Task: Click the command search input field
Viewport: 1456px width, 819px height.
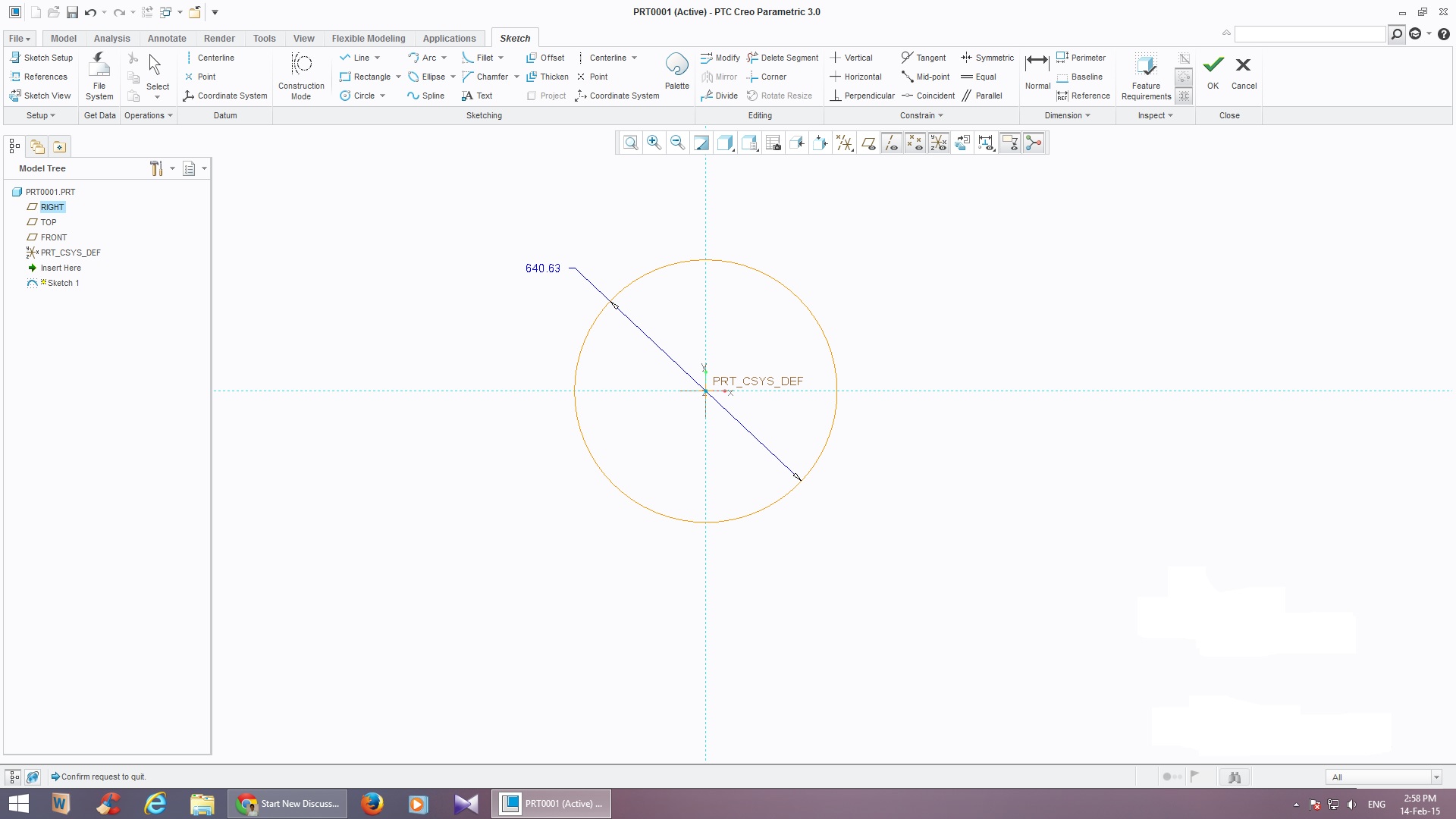Action: [1310, 34]
